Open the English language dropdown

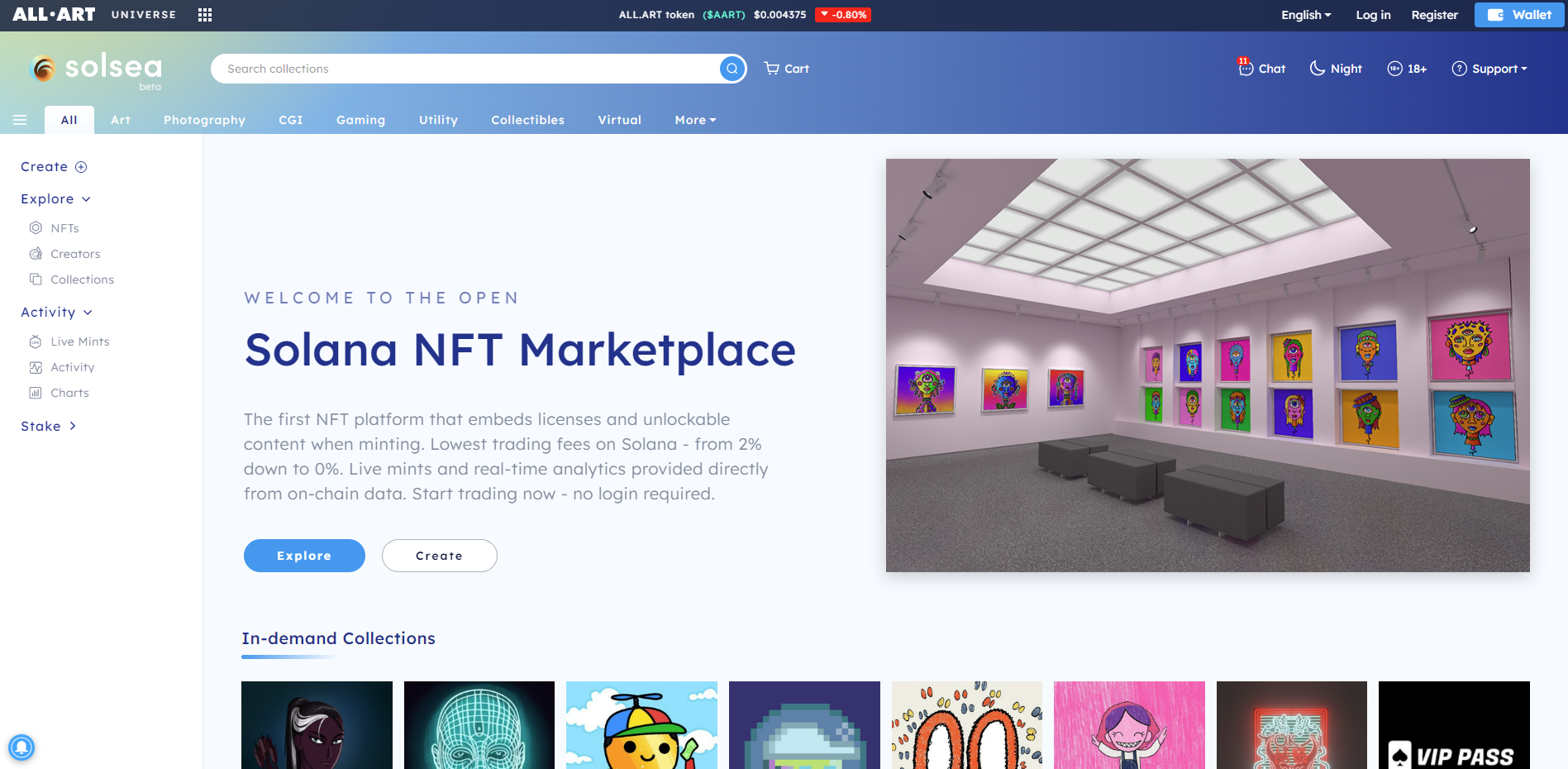1305,15
